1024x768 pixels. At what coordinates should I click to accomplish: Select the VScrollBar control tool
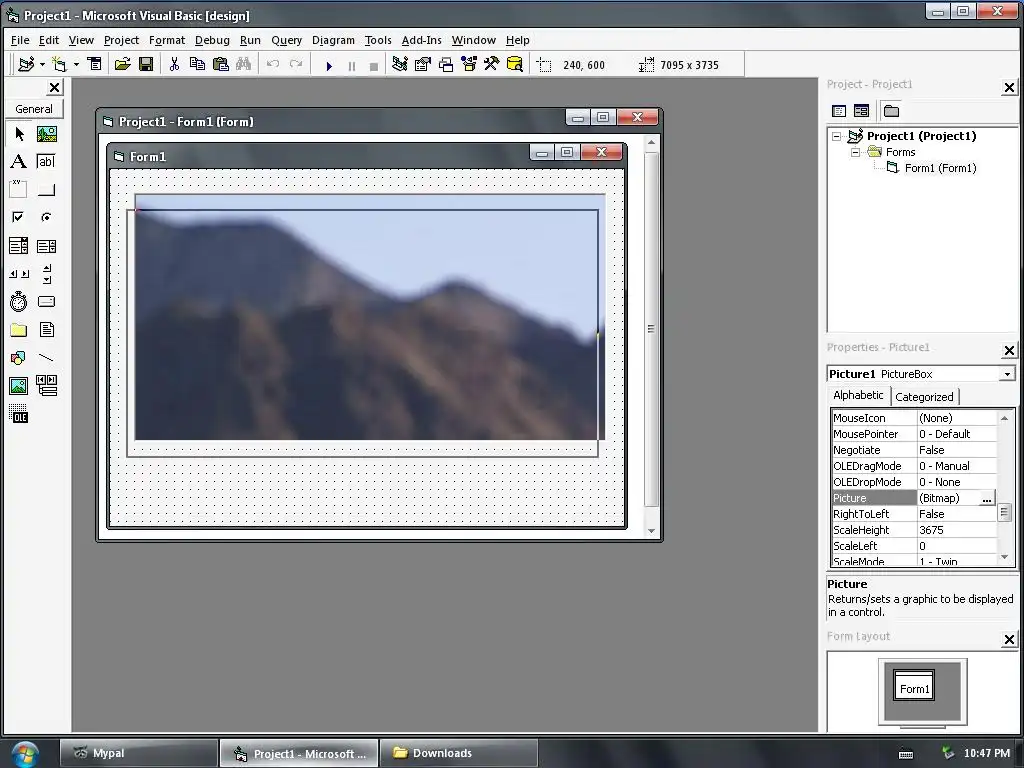[46, 274]
